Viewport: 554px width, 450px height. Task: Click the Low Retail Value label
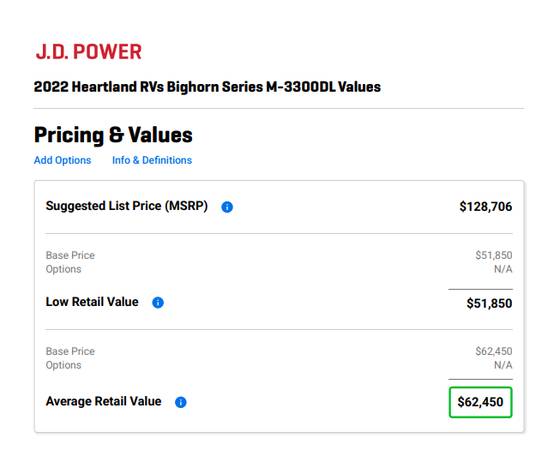tap(92, 302)
